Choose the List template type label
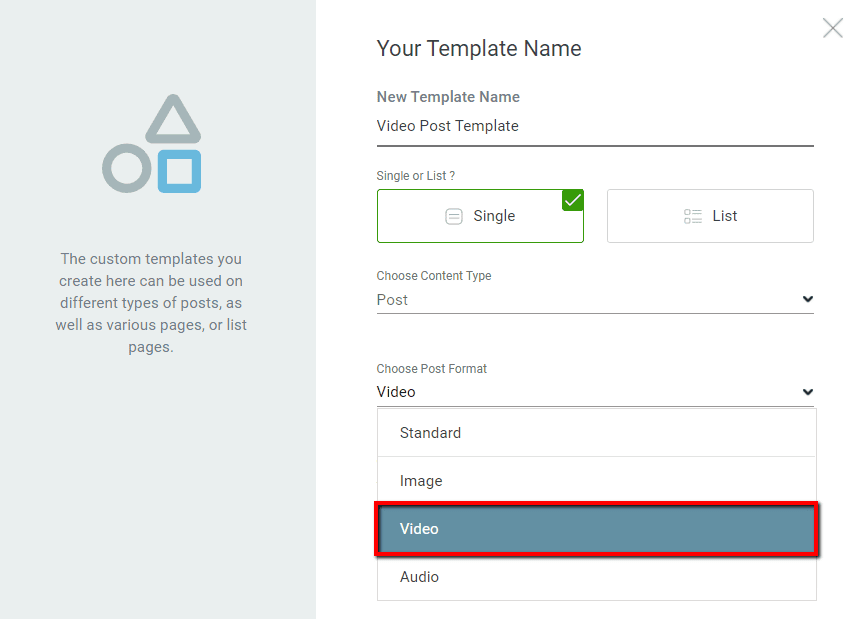Image resolution: width=862 pixels, height=619 pixels. pos(725,216)
